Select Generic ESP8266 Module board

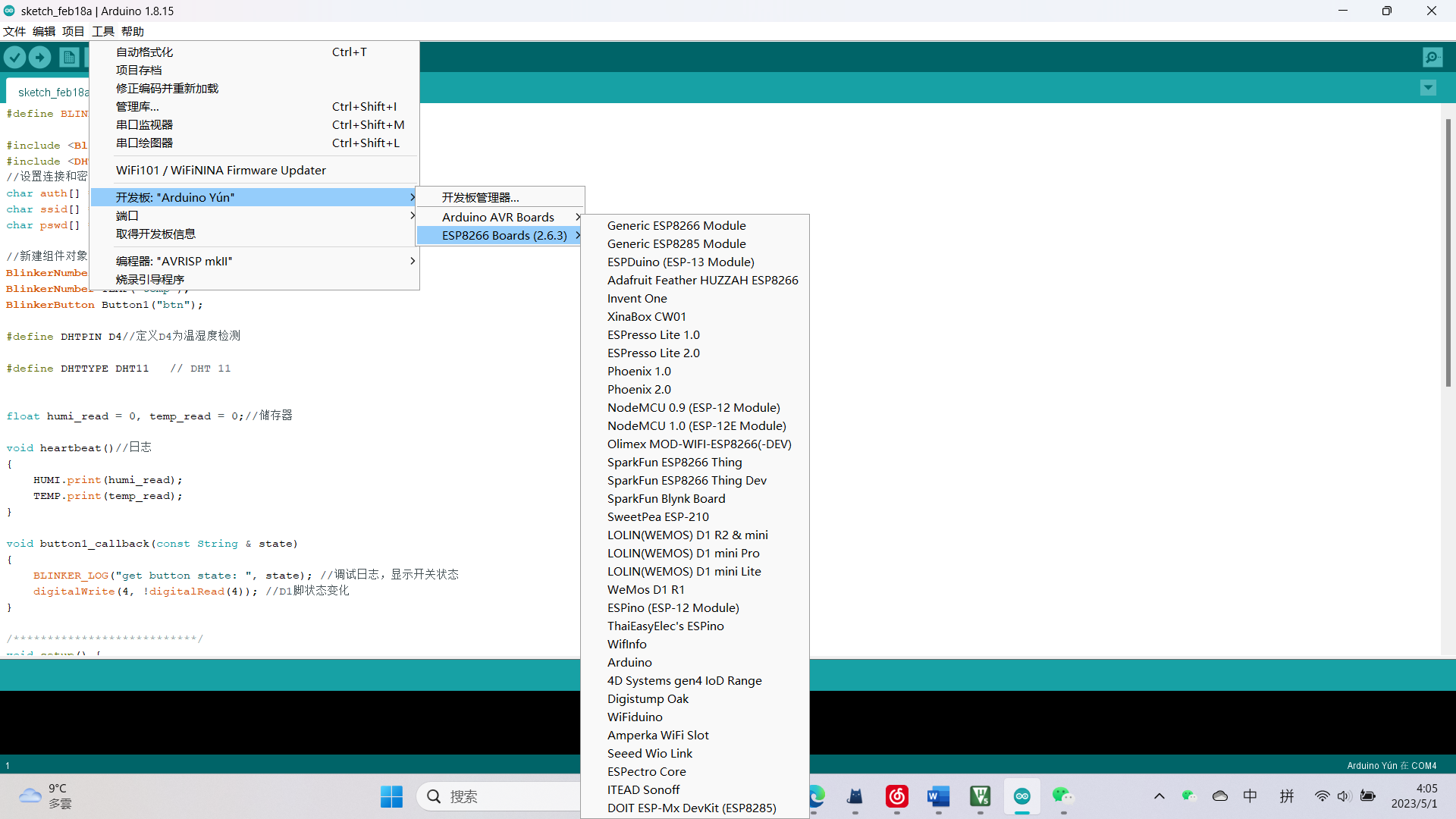pyautogui.click(x=676, y=226)
